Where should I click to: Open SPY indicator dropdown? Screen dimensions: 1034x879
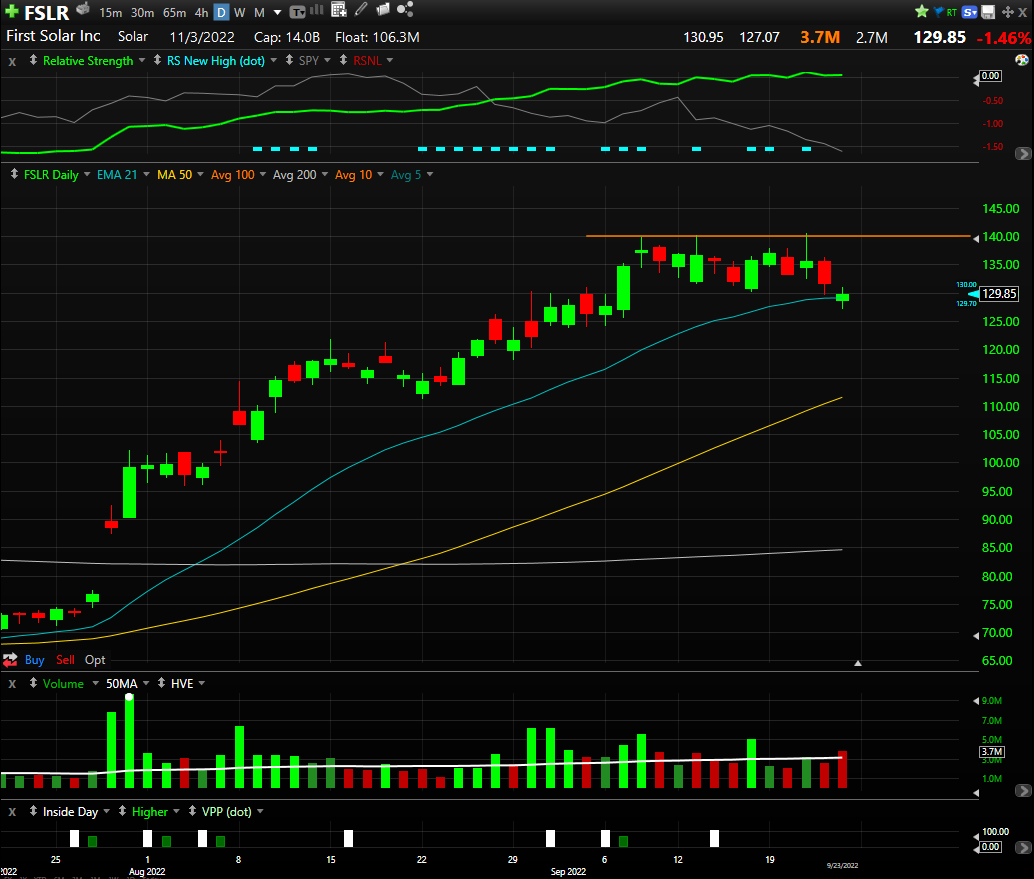(327, 60)
